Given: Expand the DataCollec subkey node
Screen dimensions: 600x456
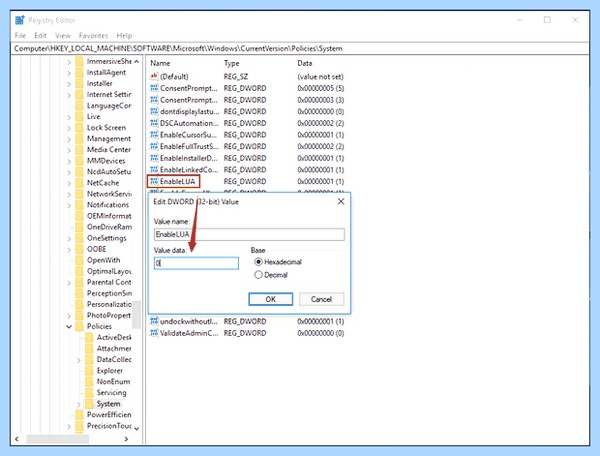Looking at the screenshot, I should (79, 360).
